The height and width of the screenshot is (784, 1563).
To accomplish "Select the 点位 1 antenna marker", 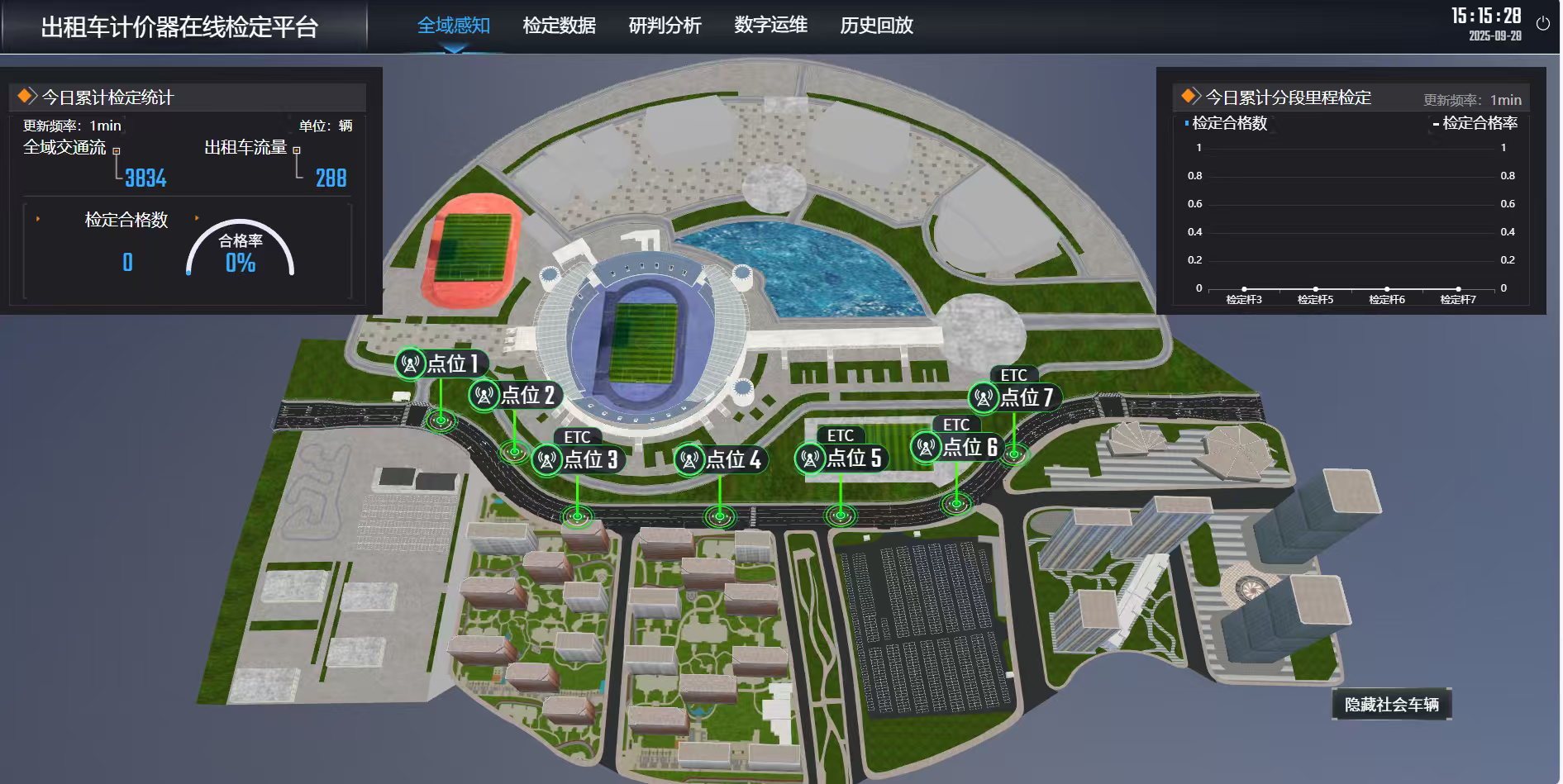I will pyautogui.click(x=410, y=363).
